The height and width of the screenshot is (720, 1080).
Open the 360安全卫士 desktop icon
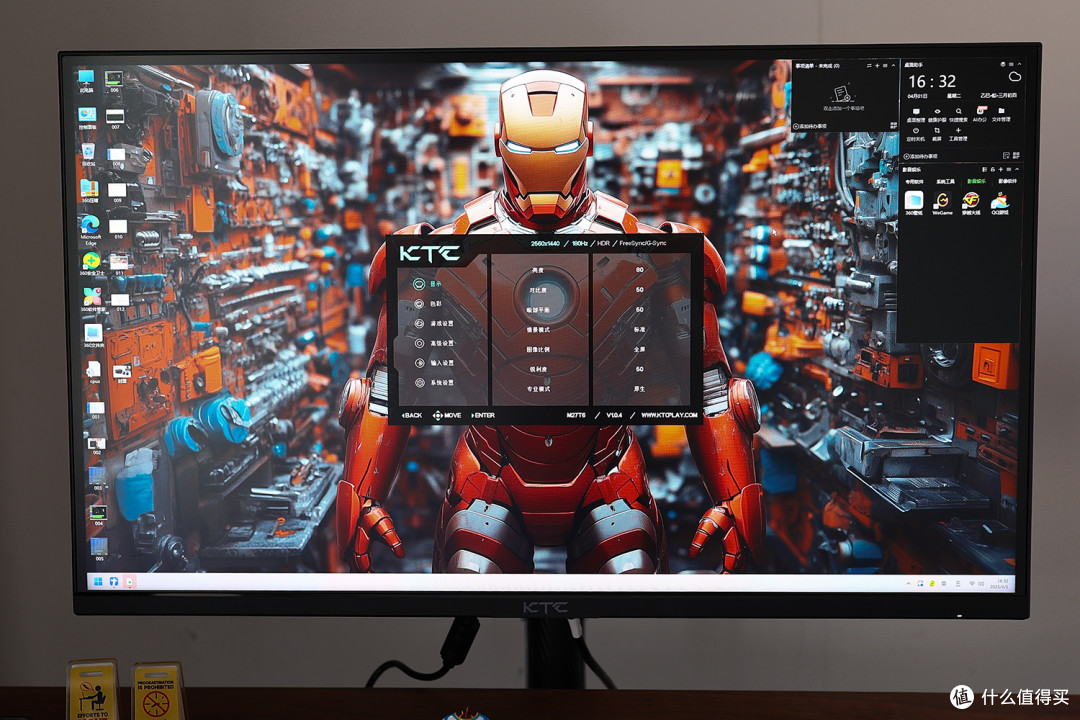coord(92,264)
